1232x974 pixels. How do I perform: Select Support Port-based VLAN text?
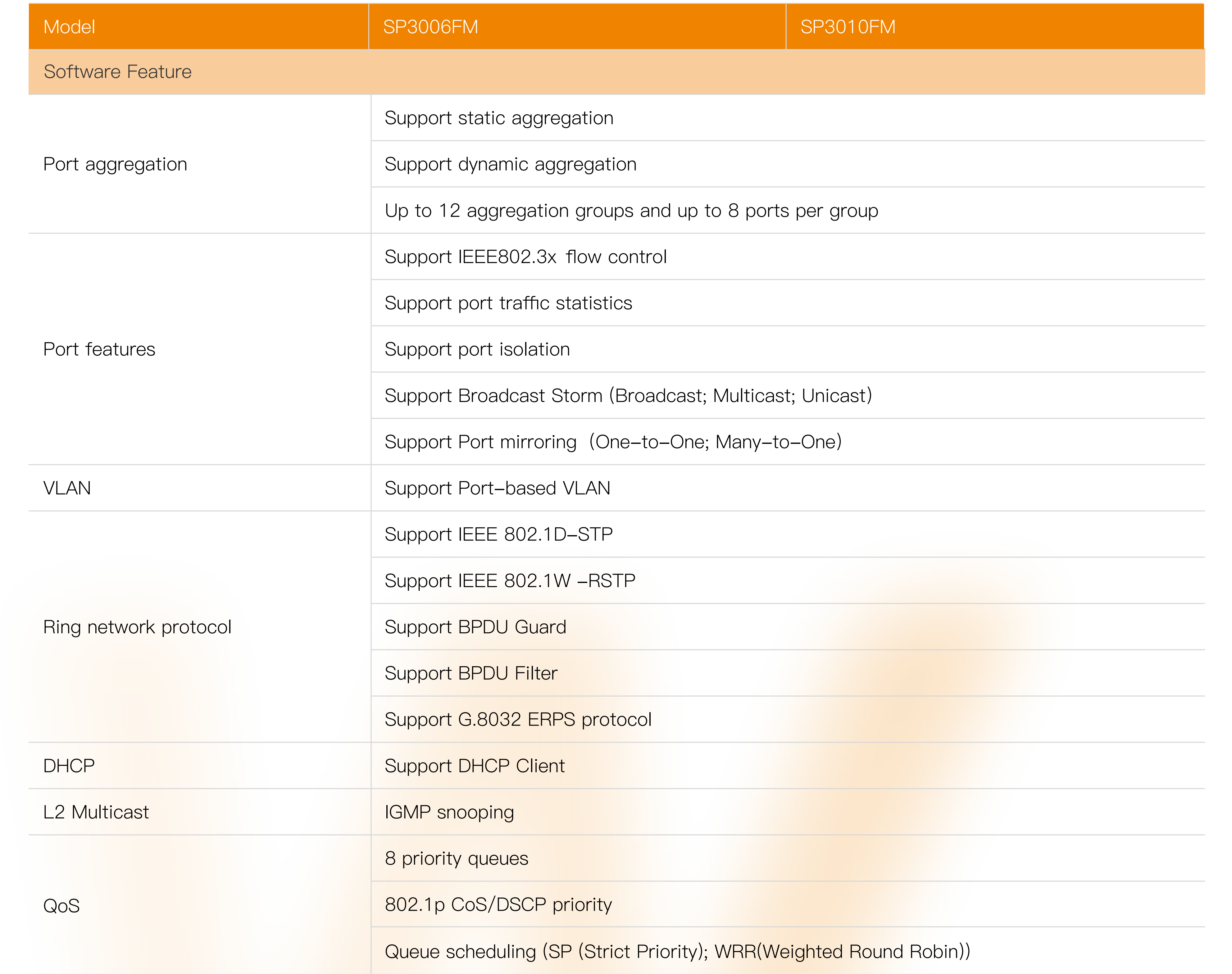(x=497, y=488)
